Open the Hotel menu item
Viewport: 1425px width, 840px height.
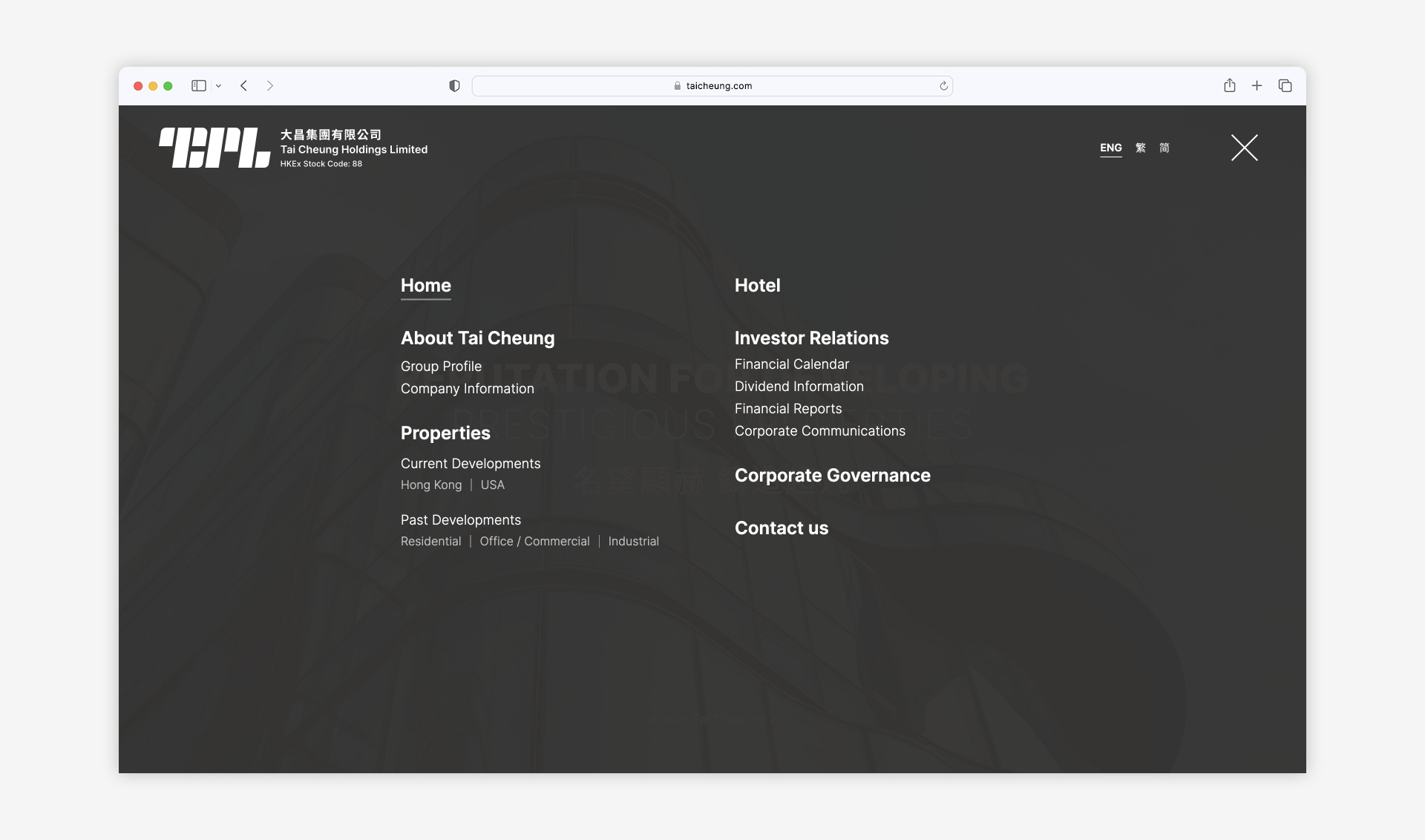point(757,286)
